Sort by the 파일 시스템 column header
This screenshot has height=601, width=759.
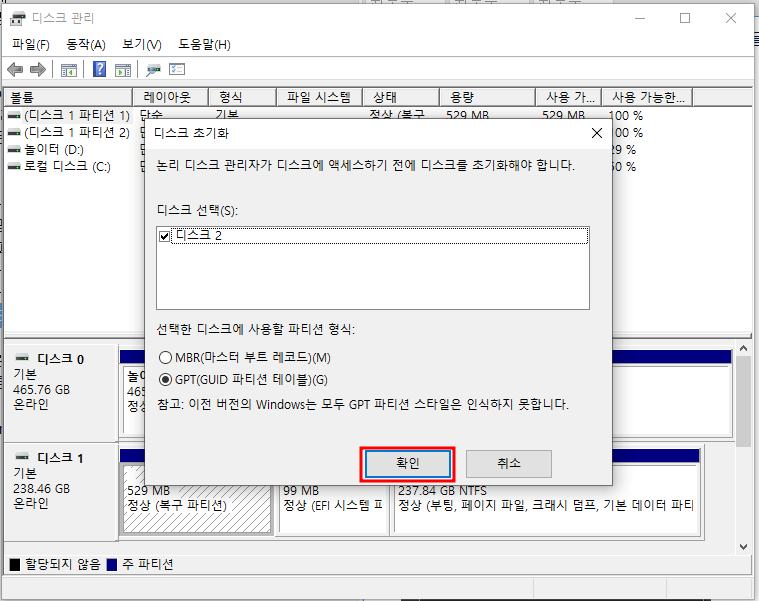(319, 97)
